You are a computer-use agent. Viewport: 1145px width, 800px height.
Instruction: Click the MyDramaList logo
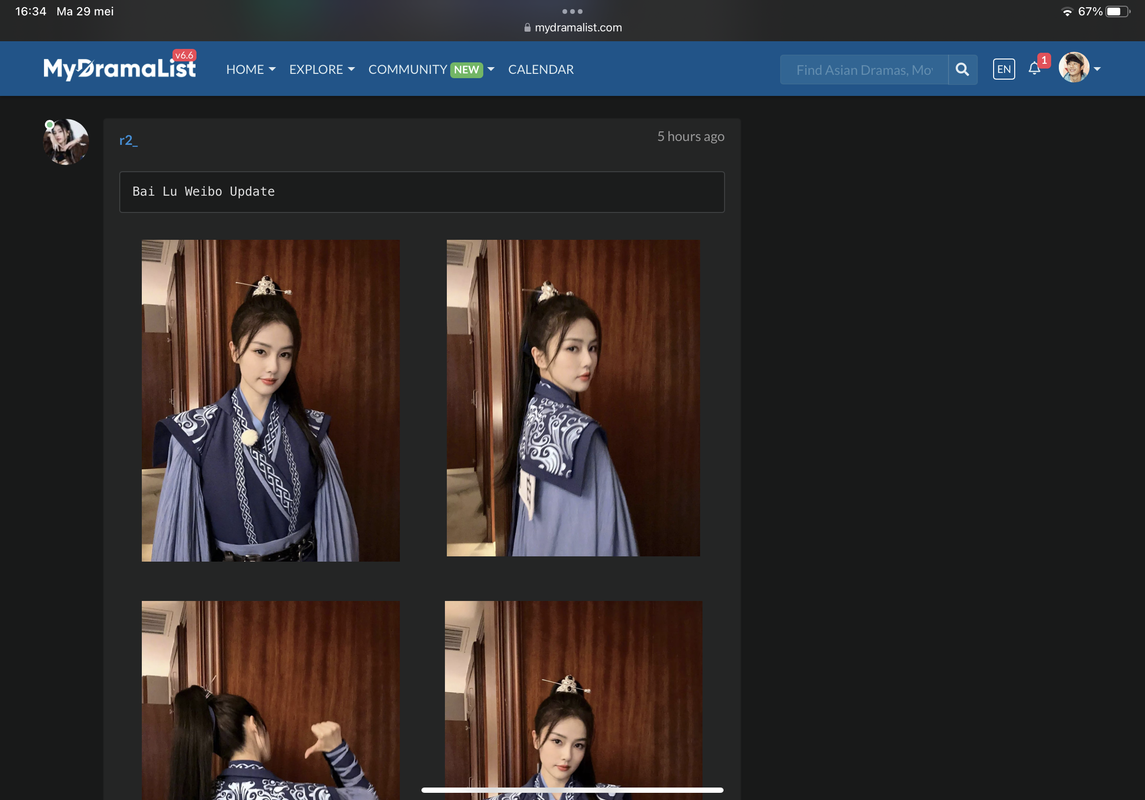(119, 69)
